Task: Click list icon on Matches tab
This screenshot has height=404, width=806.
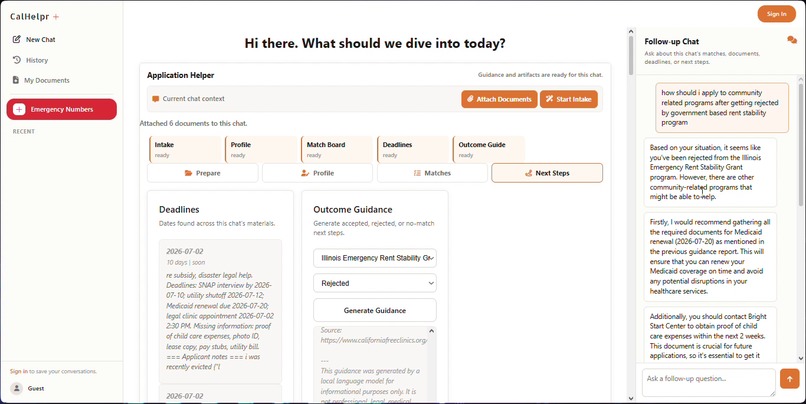Action: click(x=417, y=173)
